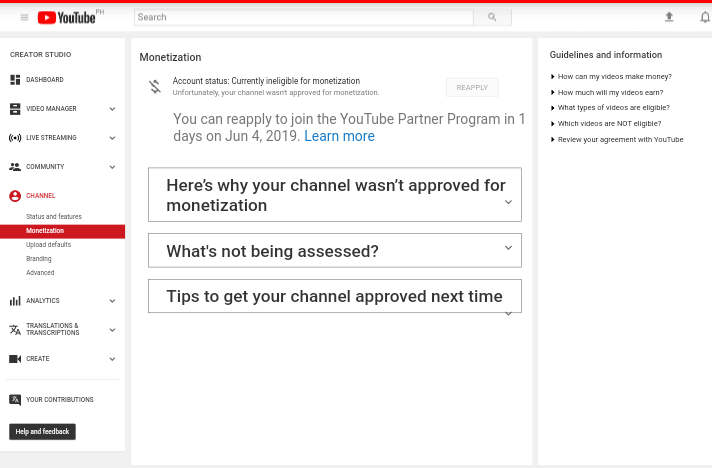The height and width of the screenshot is (468, 712).
Task: Click the Video Manager icon
Action: [15, 109]
